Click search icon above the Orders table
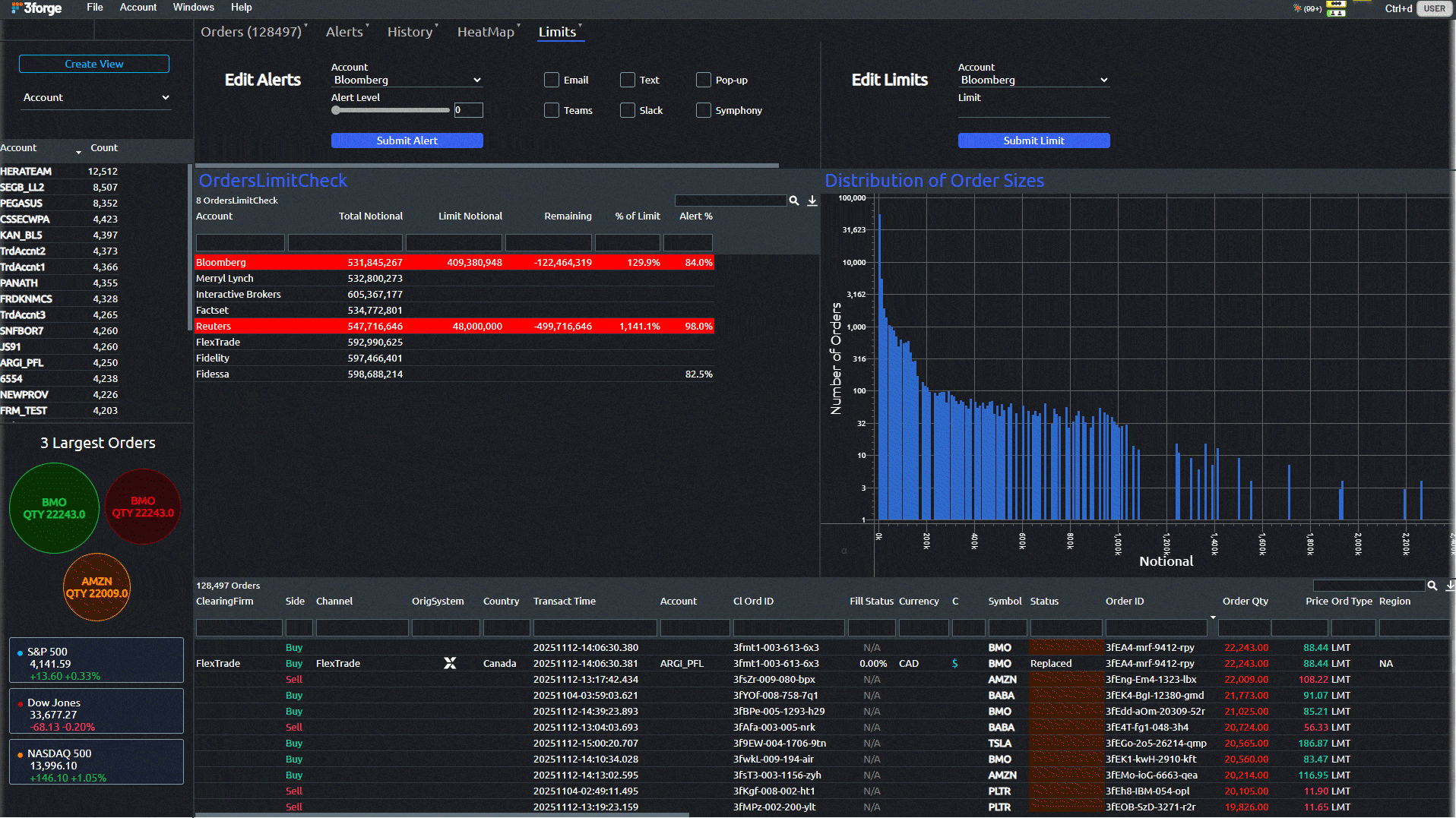 click(1432, 586)
